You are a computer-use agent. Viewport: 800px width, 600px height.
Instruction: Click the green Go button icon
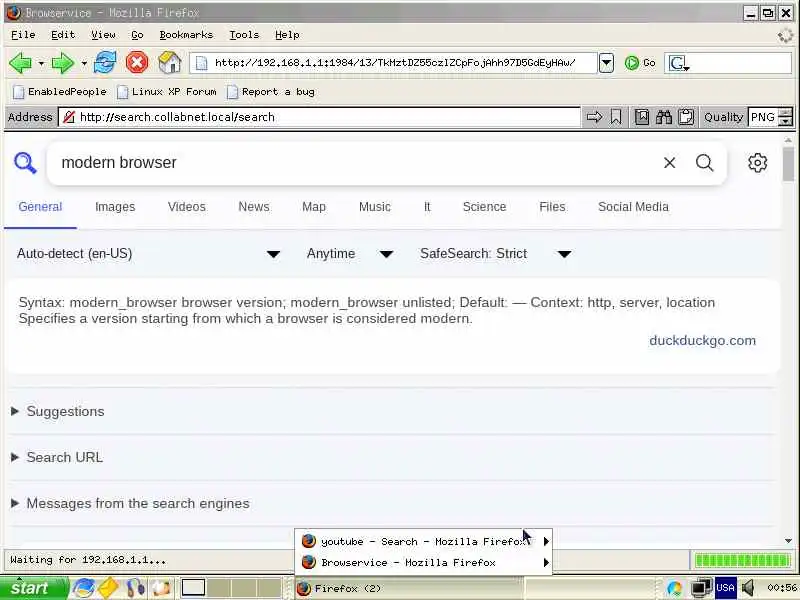coord(632,63)
